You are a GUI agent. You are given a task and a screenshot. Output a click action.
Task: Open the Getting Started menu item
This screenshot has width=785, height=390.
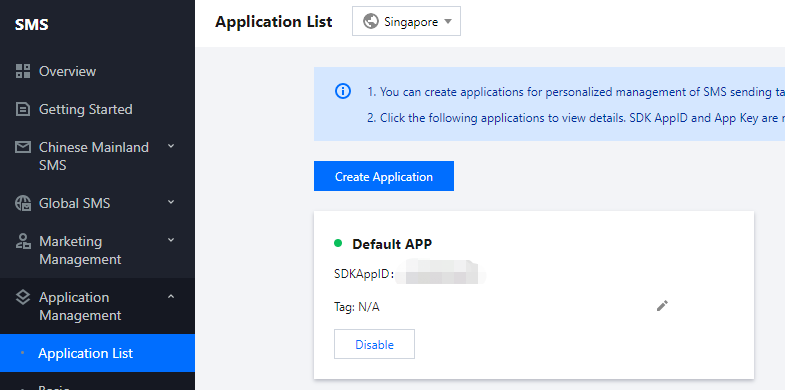[97, 109]
